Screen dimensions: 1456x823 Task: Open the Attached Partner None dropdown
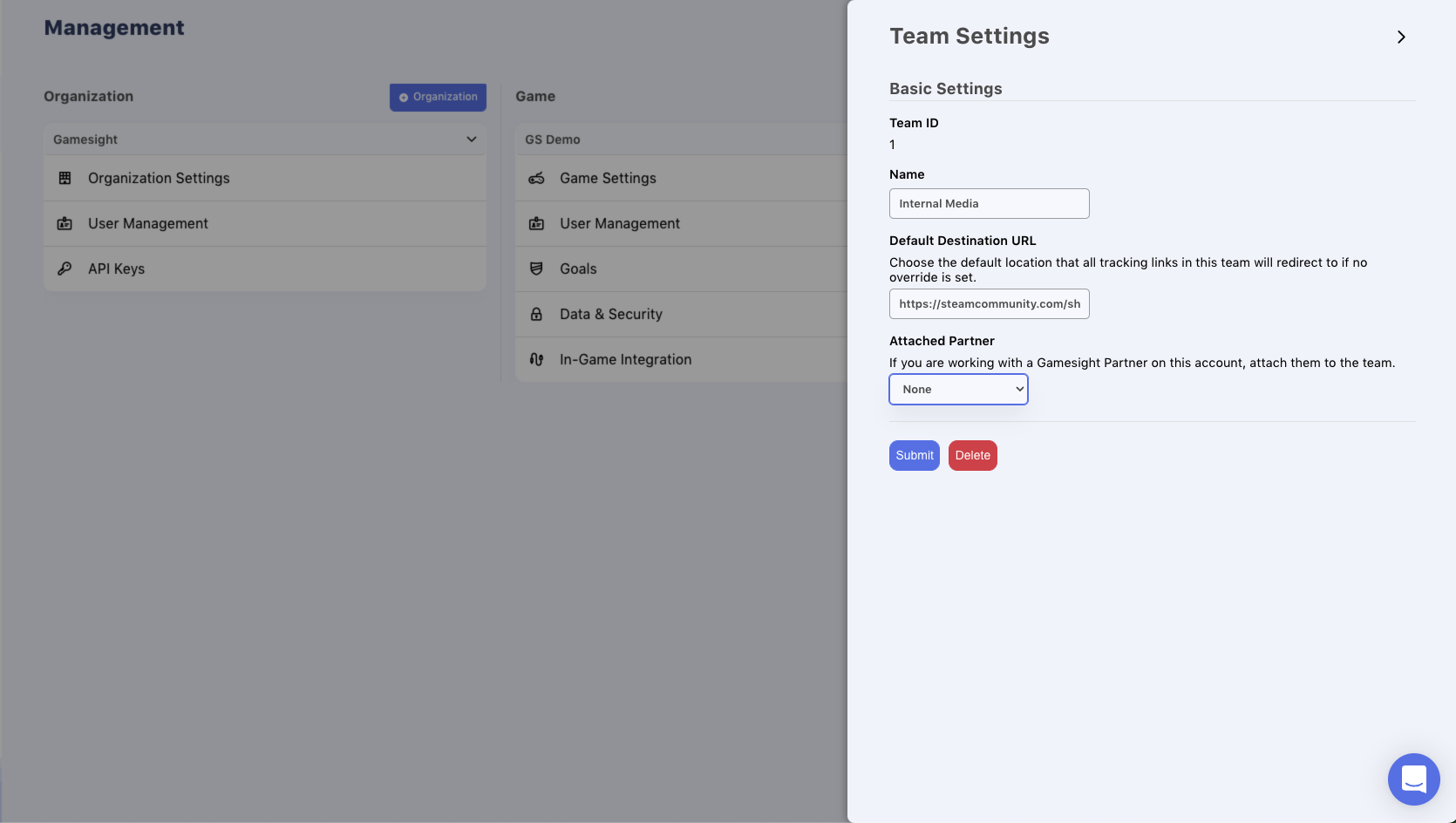coord(958,389)
